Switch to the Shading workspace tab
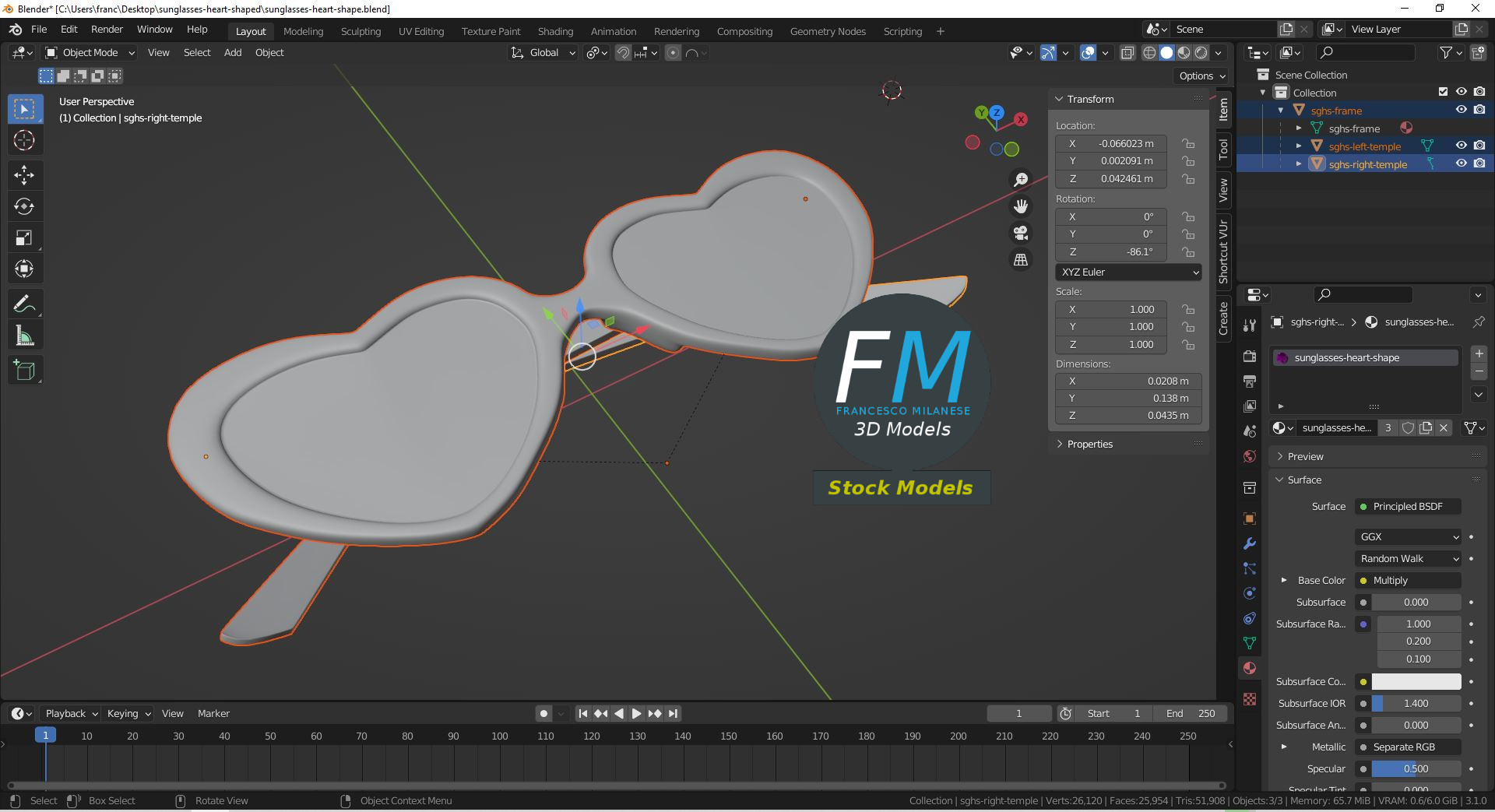 [555, 31]
